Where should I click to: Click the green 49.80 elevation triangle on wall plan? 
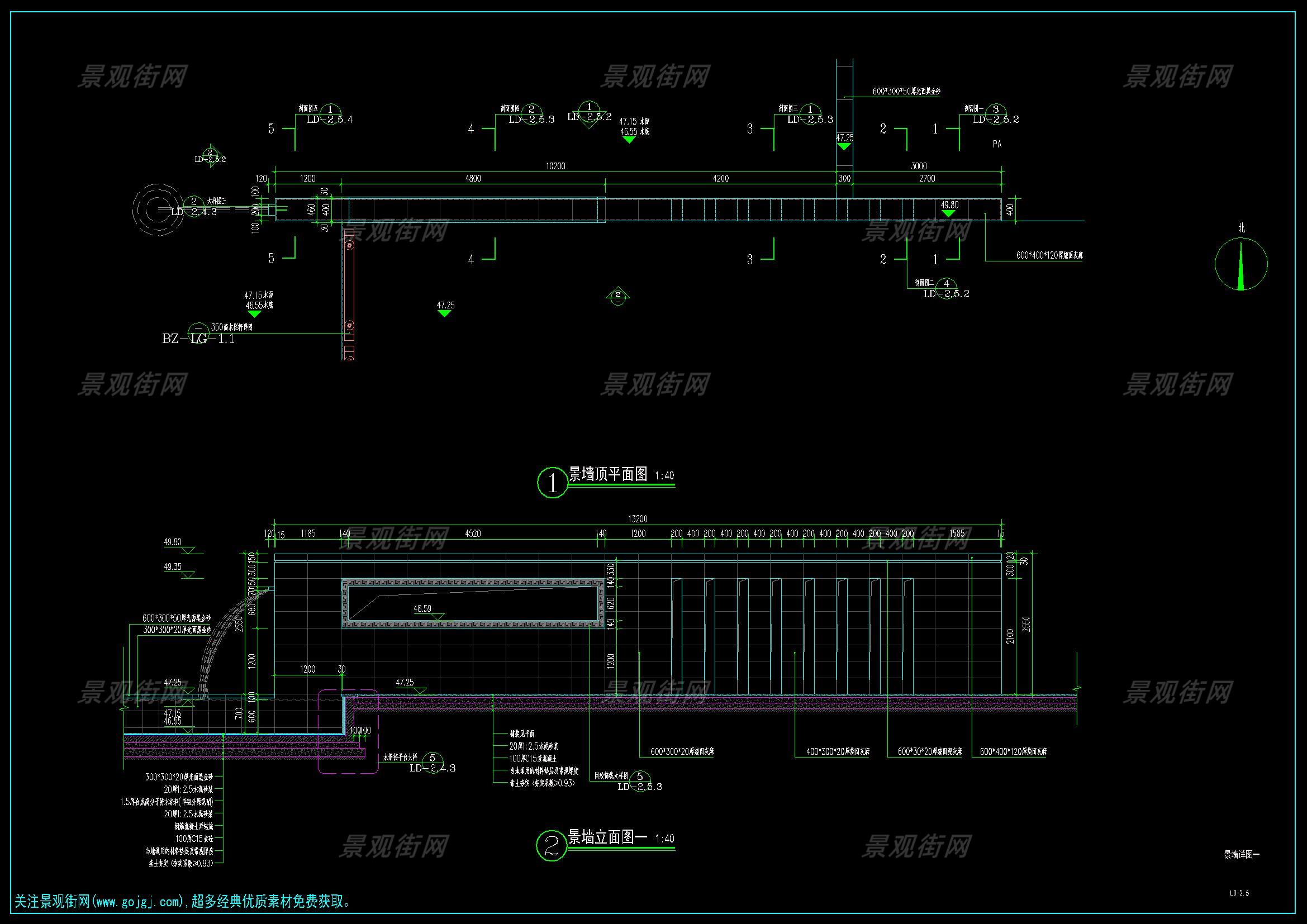(948, 213)
